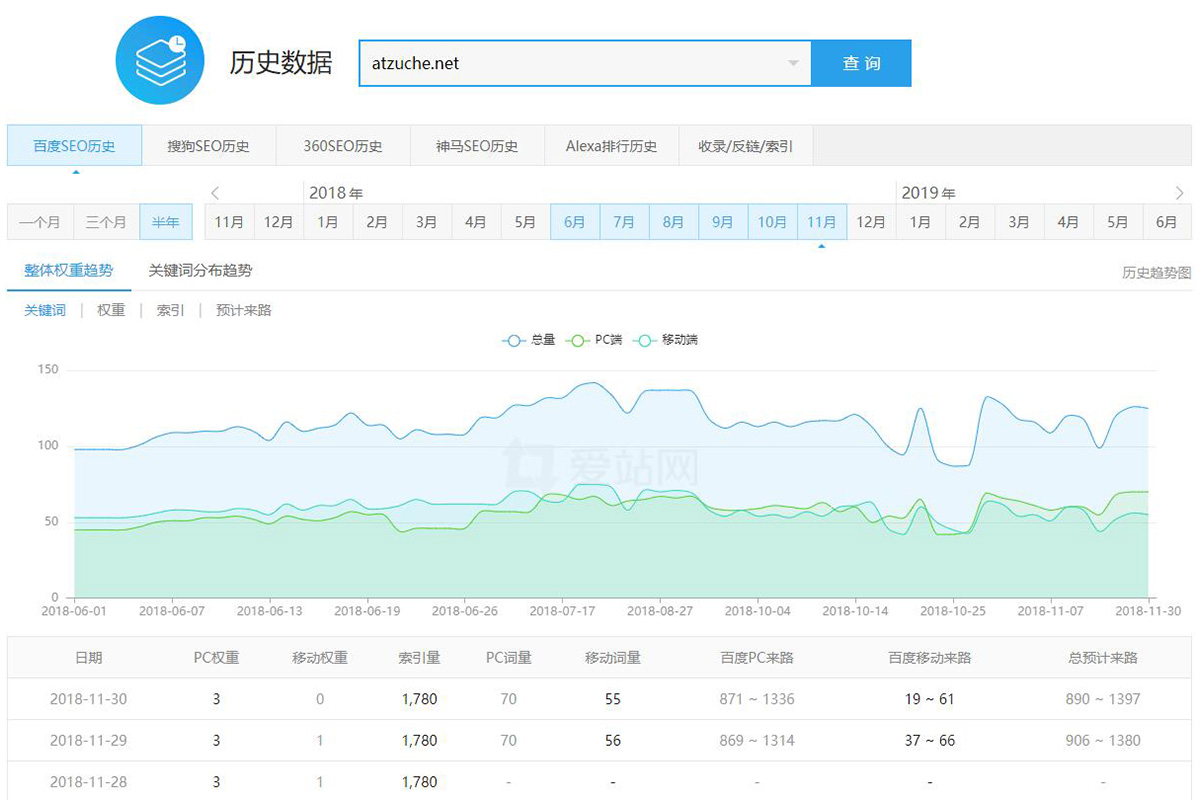Click the right chevron beside 2019年
The width and height of the screenshot is (1200, 800).
(1178, 192)
